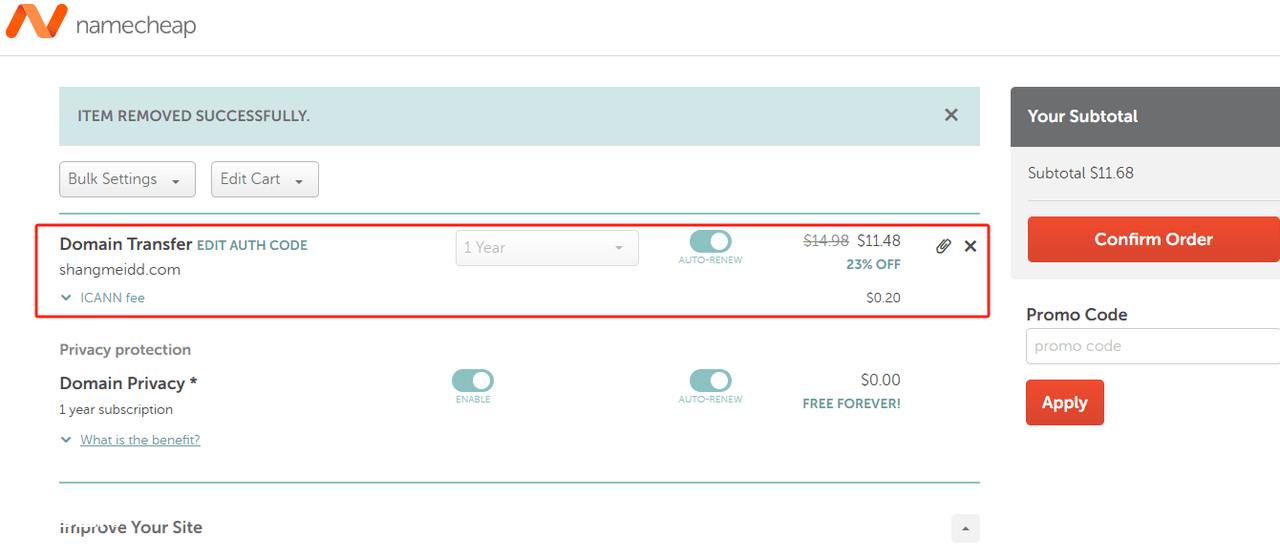Screen dimensions: 1280x557
Task: Click the struck-through $14.98 price
Action: [826, 241]
